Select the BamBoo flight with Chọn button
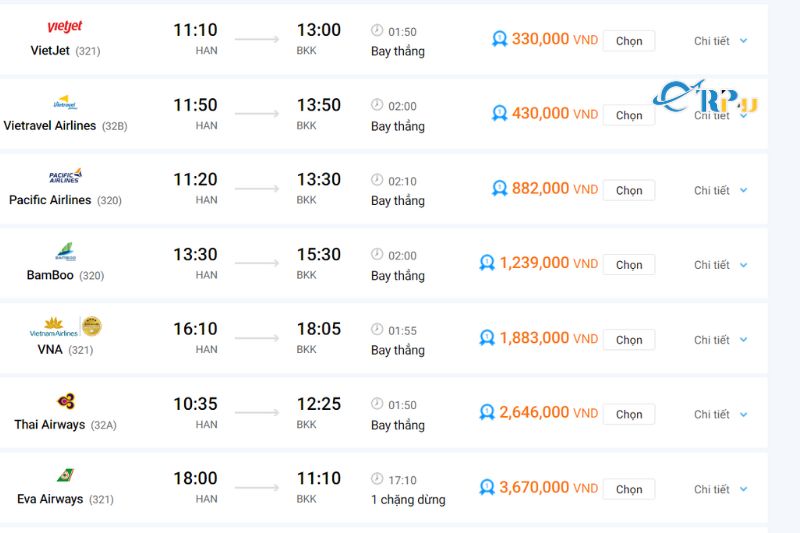800x533 pixels. [x=629, y=265]
